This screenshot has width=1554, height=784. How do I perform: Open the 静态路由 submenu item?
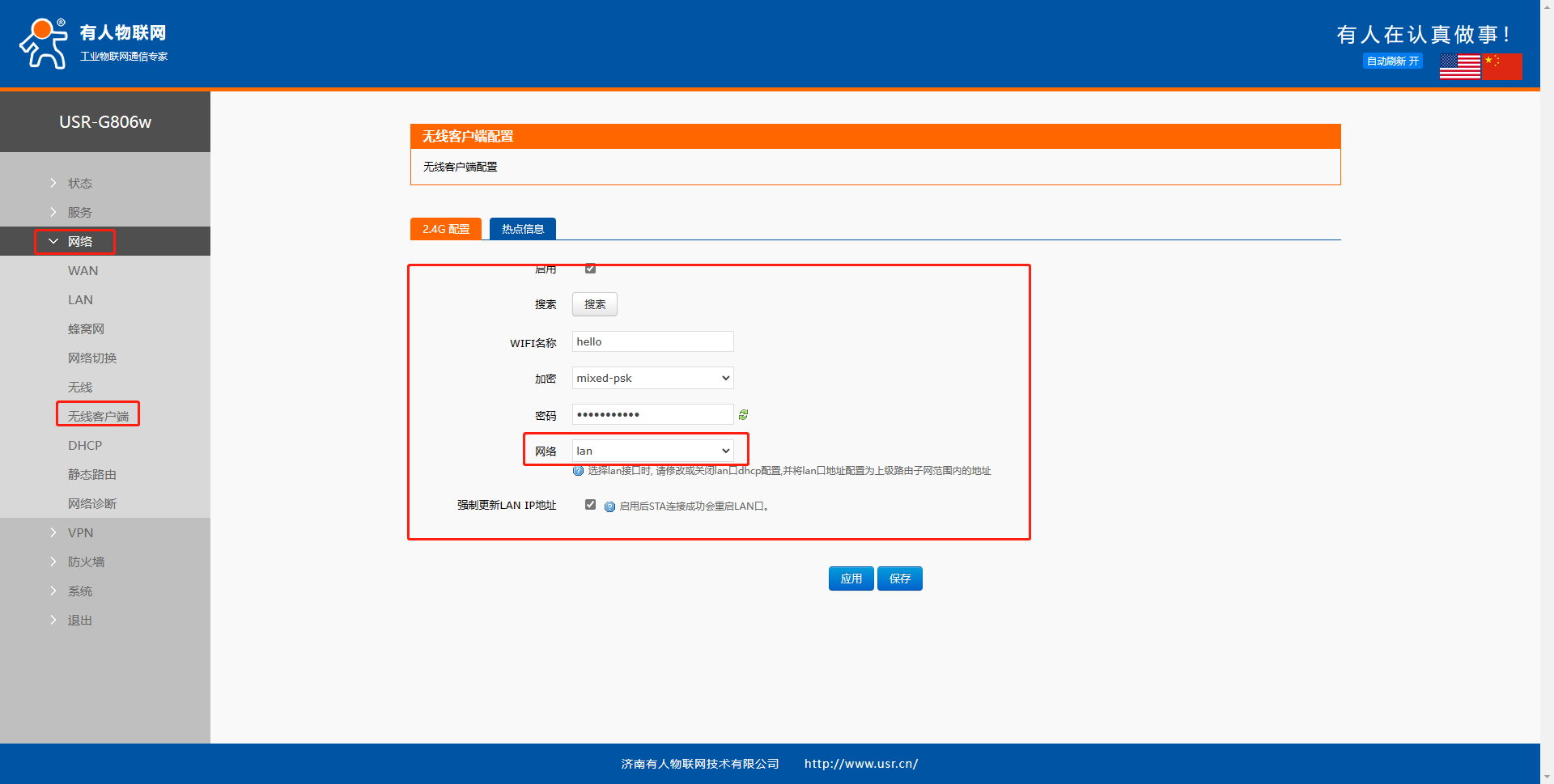pos(92,474)
